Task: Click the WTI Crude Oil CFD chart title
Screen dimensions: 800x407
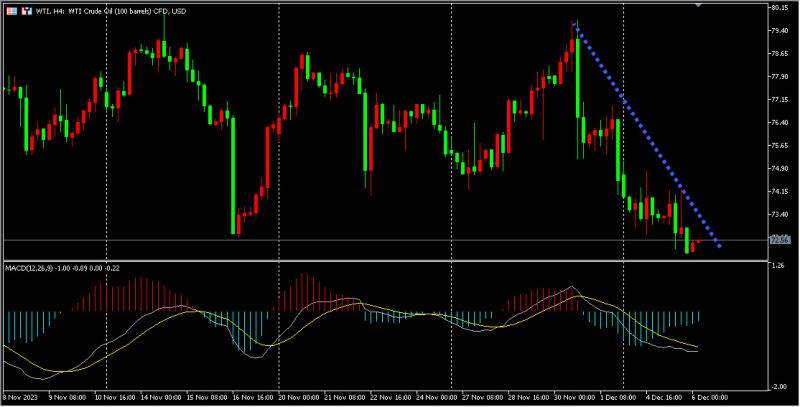Action: [x=111, y=11]
